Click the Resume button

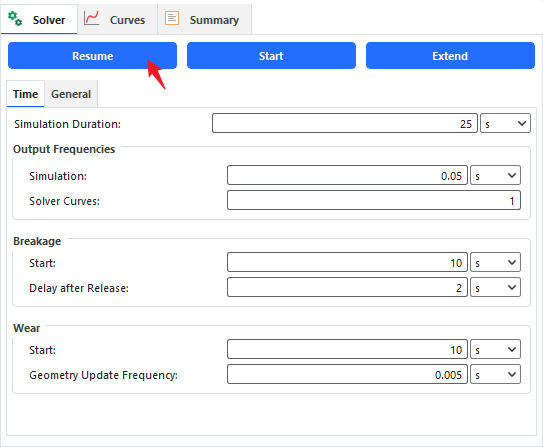pyautogui.click(x=92, y=56)
